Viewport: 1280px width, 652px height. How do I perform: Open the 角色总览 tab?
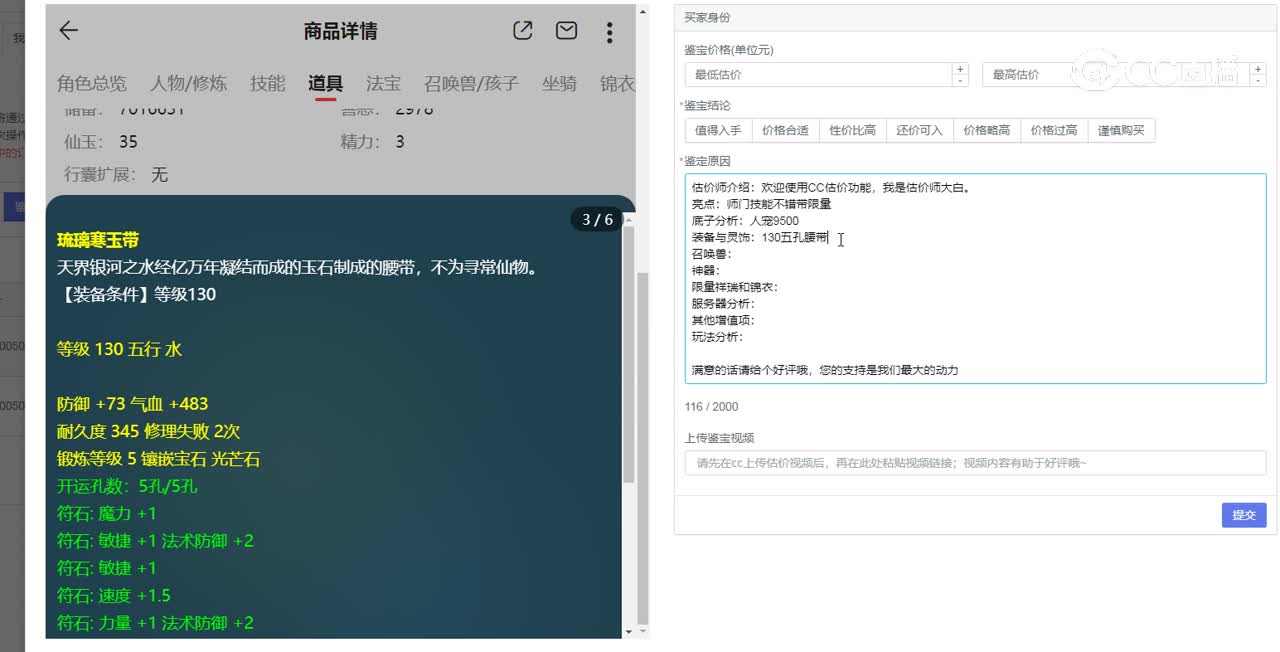click(x=92, y=83)
